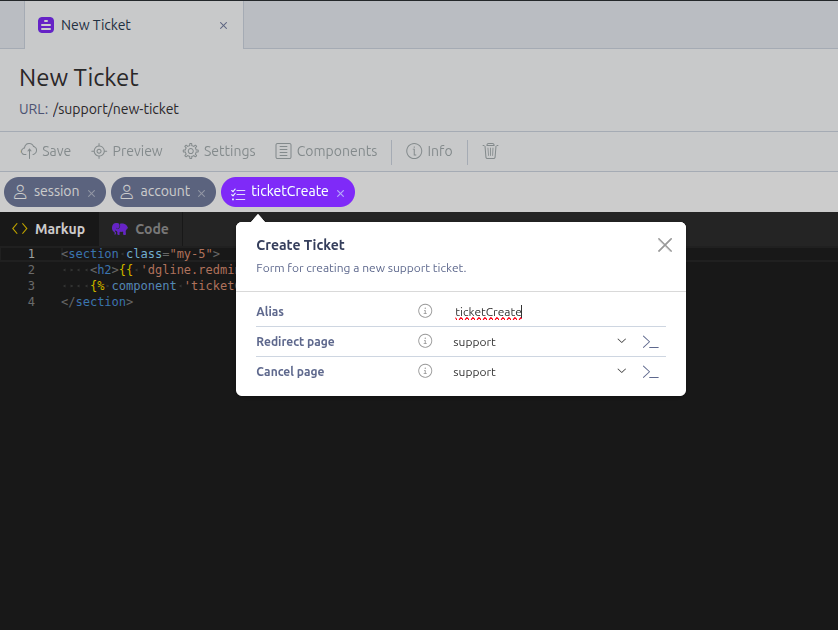Open code expression for Cancel page
The width and height of the screenshot is (838, 630).
(650, 372)
